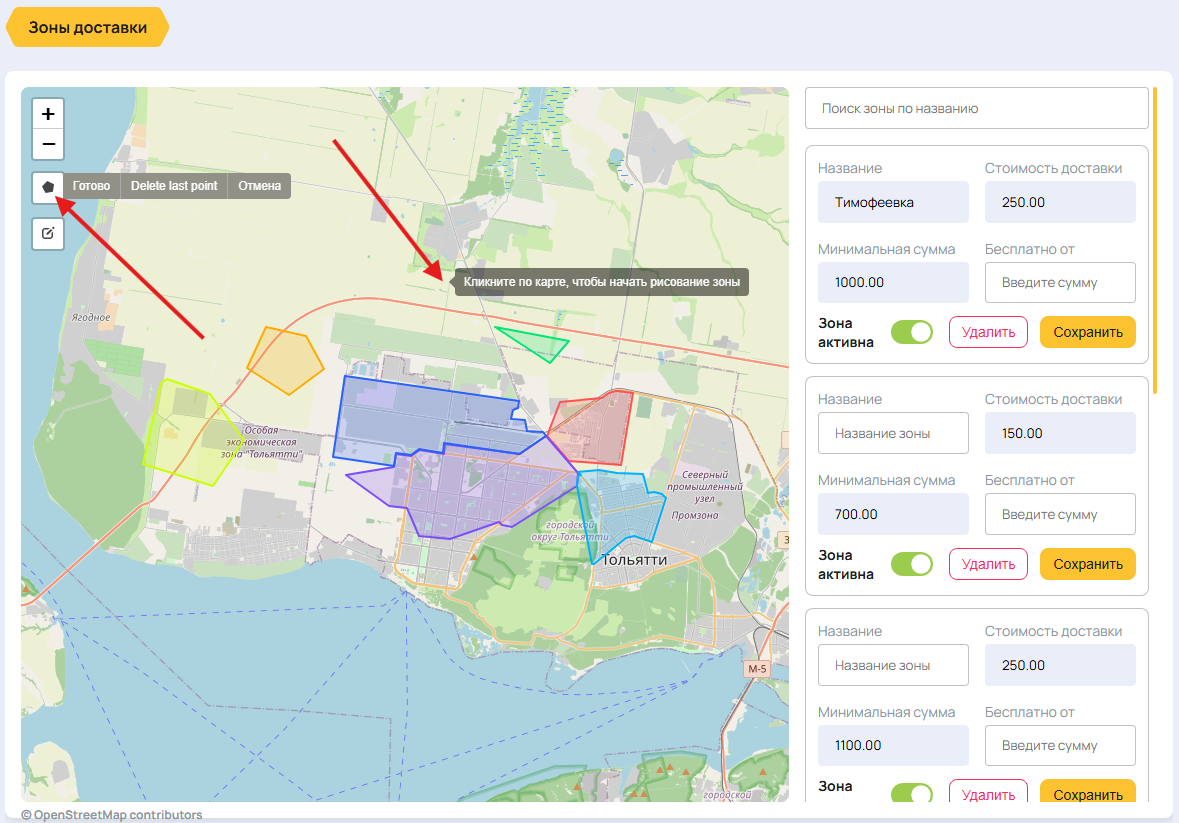
Task: Click the Тольятти city label on map
Action: coord(635,560)
